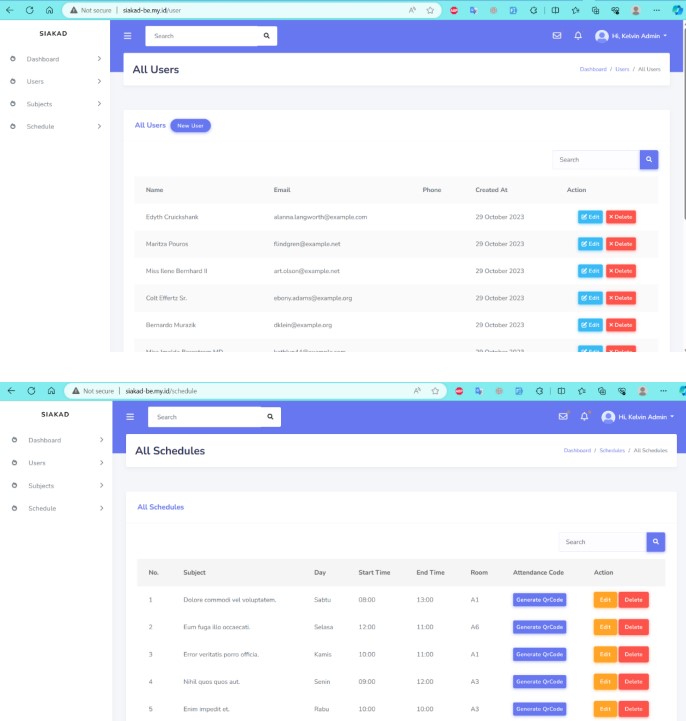Open Dashboard breadcrumb link on All Users page
686x721 pixels.
pyautogui.click(x=593, y=69)
